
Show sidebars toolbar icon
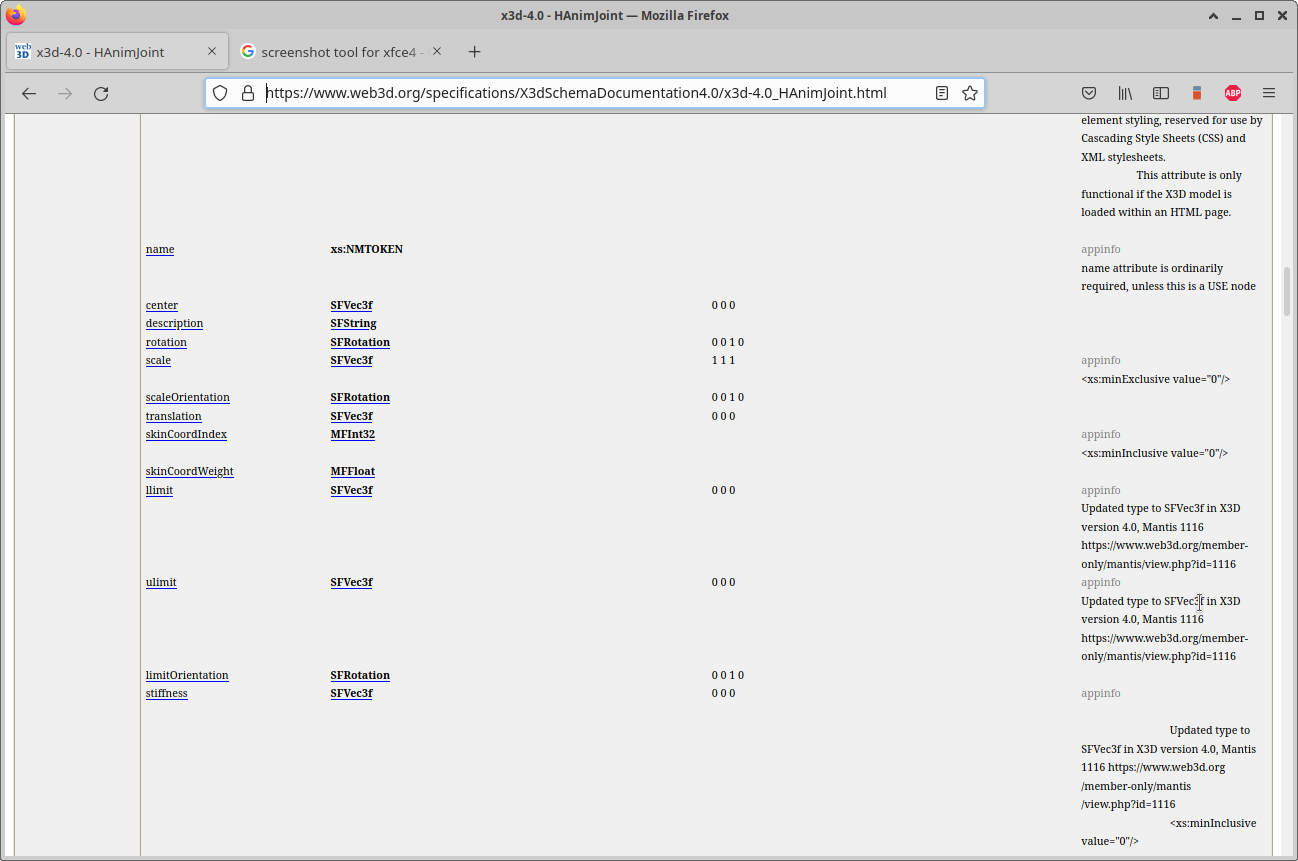click(x=1161, y=93)
